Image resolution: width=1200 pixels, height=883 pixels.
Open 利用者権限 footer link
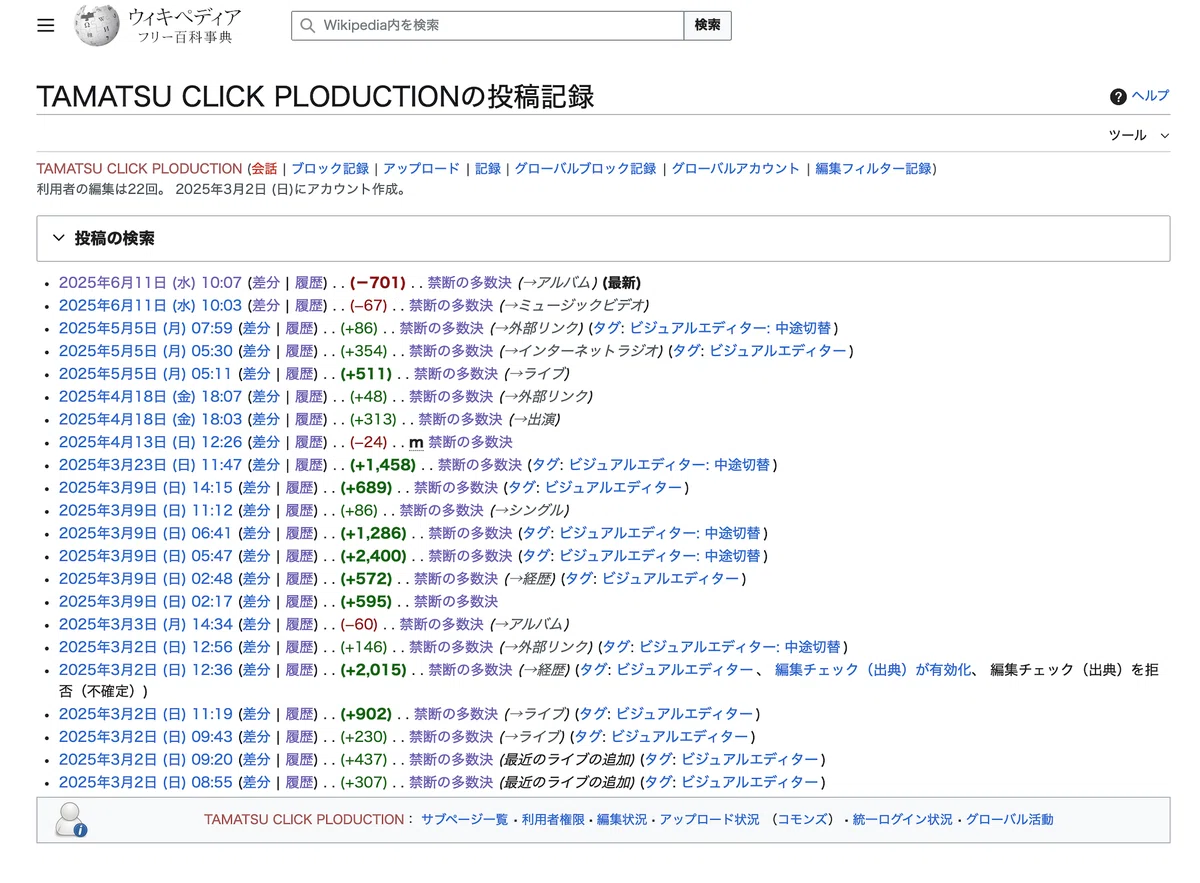pos(553,820)
